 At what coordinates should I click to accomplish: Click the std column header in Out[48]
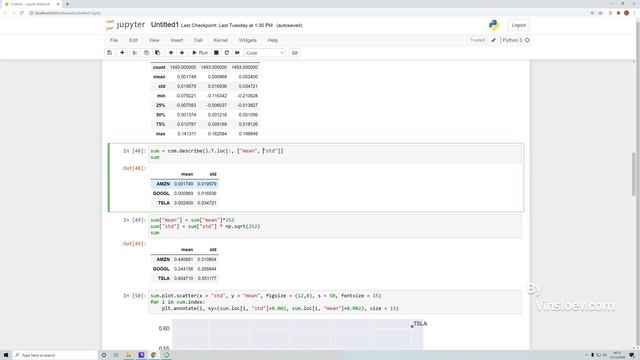tap(213, 174)
